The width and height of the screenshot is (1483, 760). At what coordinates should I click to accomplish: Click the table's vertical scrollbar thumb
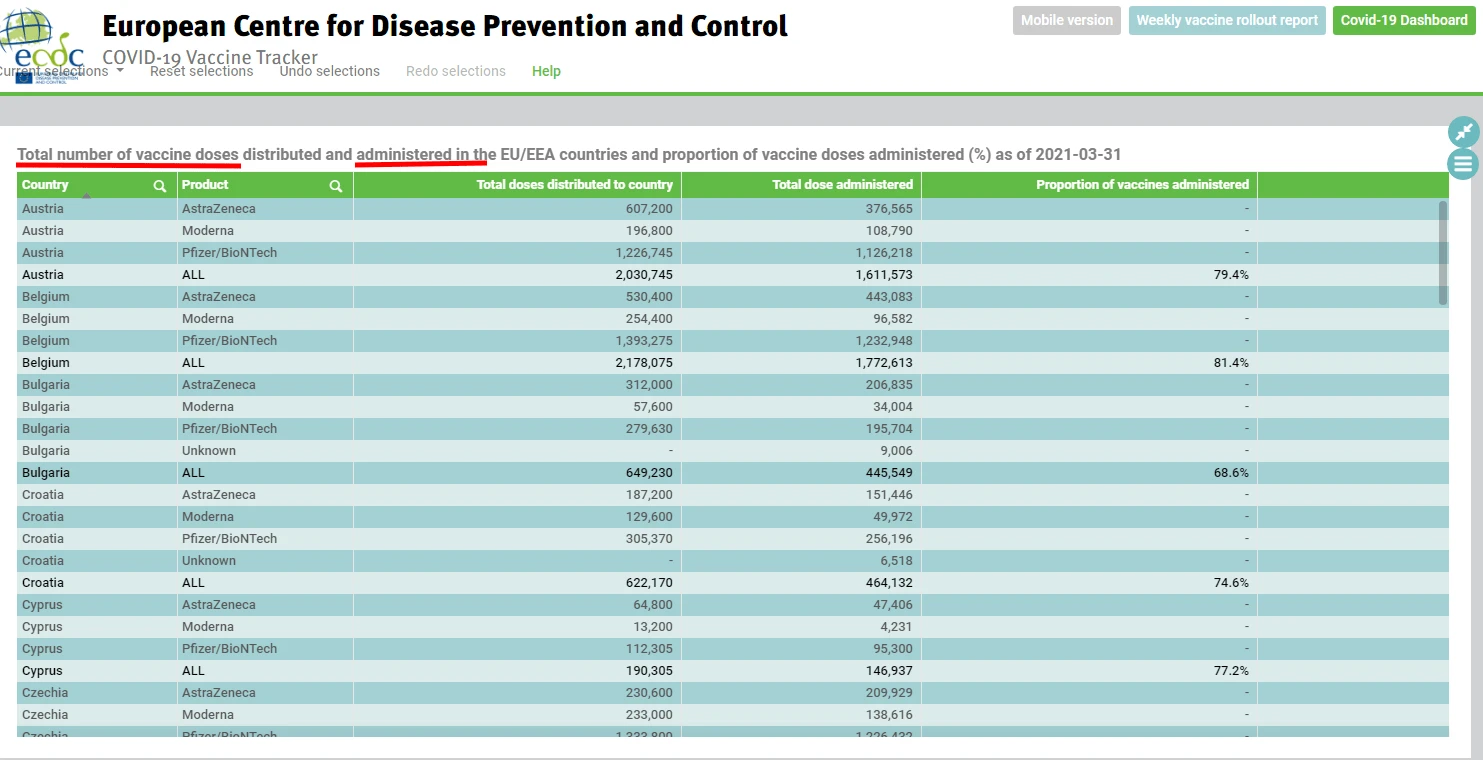pos(1442,252)
